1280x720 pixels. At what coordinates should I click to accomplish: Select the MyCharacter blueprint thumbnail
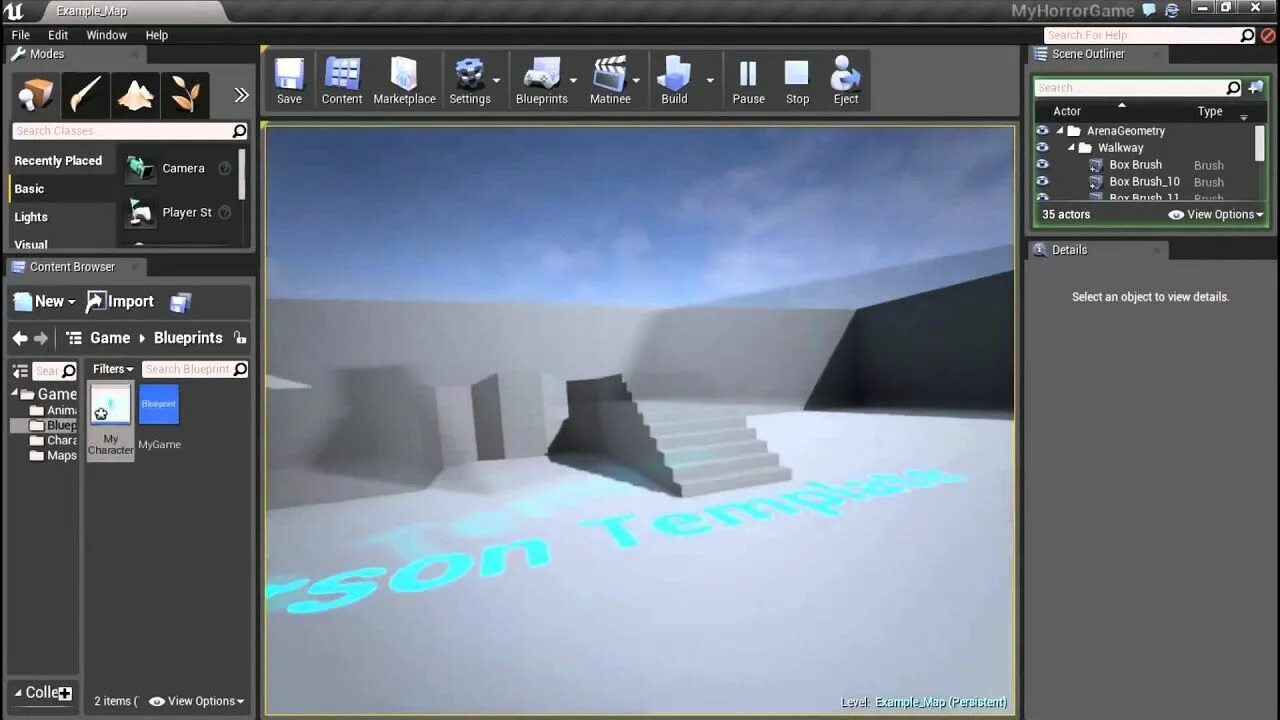coord(110,422)
